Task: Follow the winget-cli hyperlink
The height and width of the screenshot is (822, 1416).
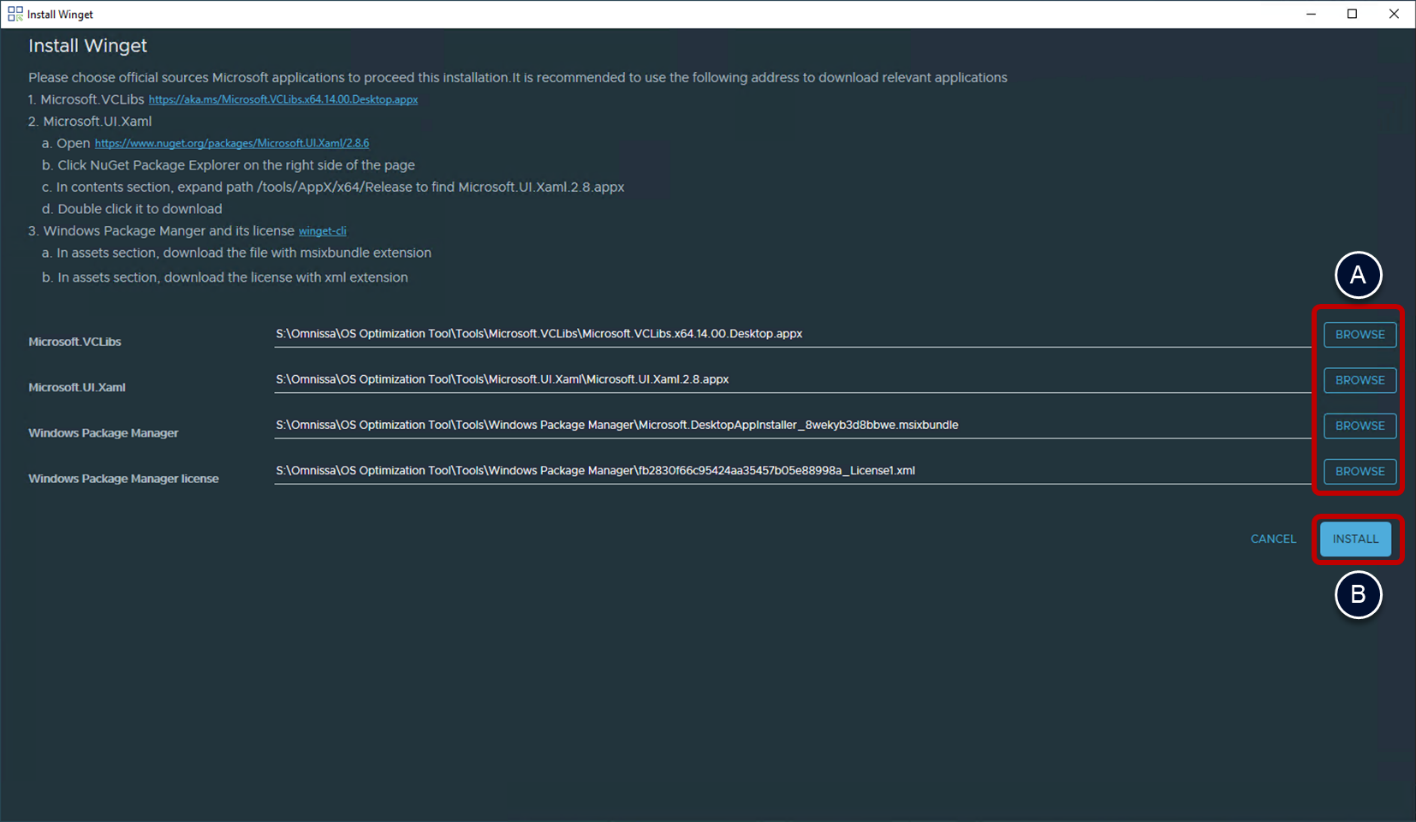Action: 322,232
